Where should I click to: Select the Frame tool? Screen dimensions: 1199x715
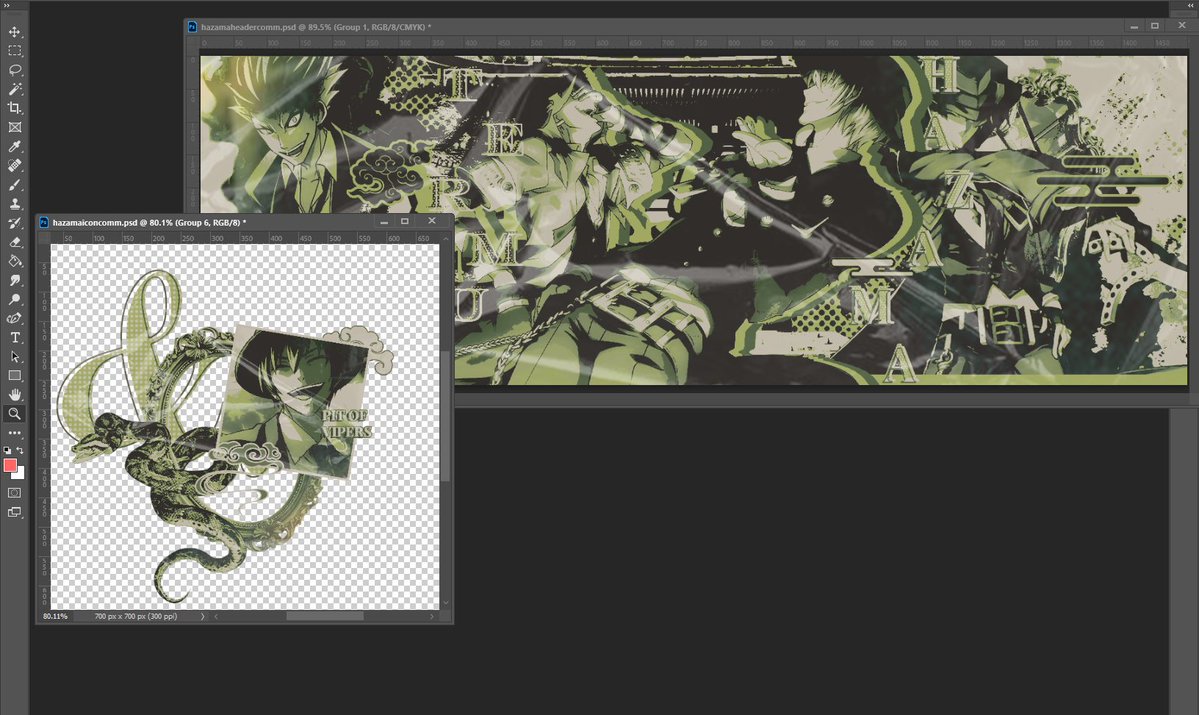pos(15,128)
